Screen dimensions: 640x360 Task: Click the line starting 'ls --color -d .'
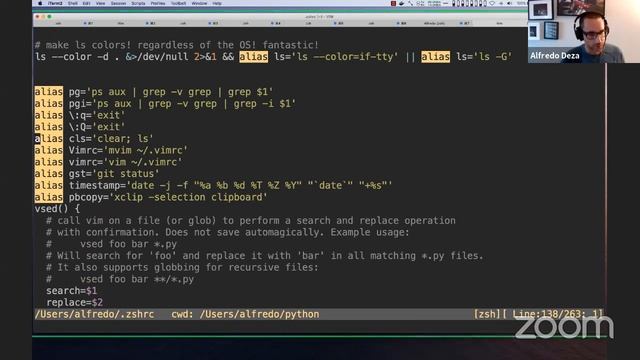(x=273, y=57)
